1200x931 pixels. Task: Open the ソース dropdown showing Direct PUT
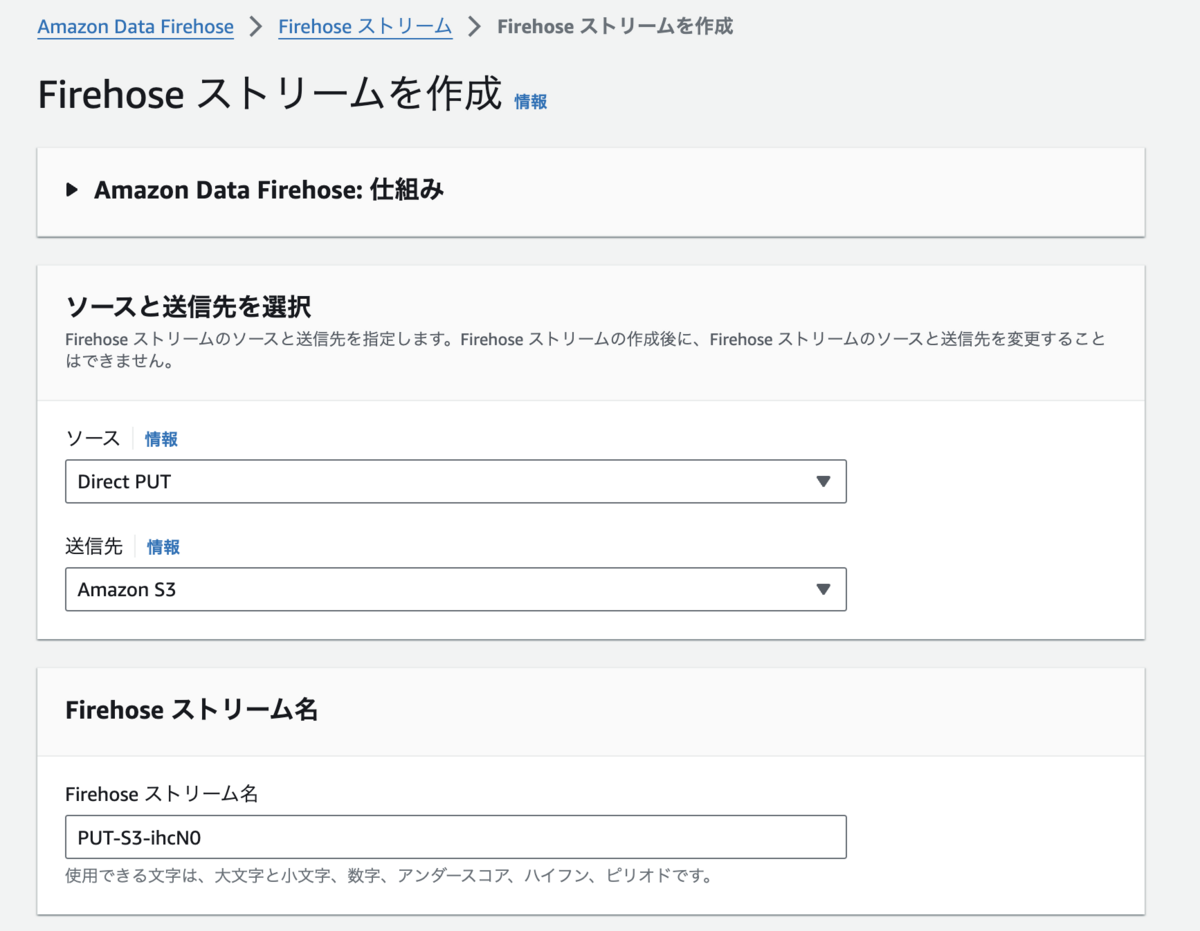tap(456, 481)
